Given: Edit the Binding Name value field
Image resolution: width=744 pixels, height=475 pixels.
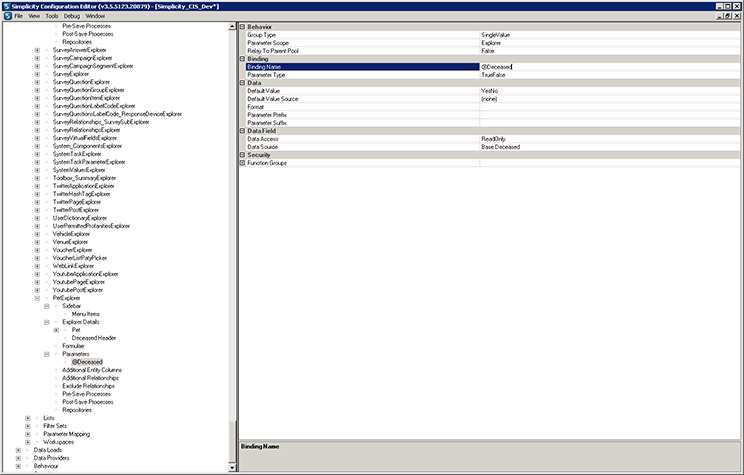Looking at the screenshot, I should pyautogui.click(x=609, y=67).
